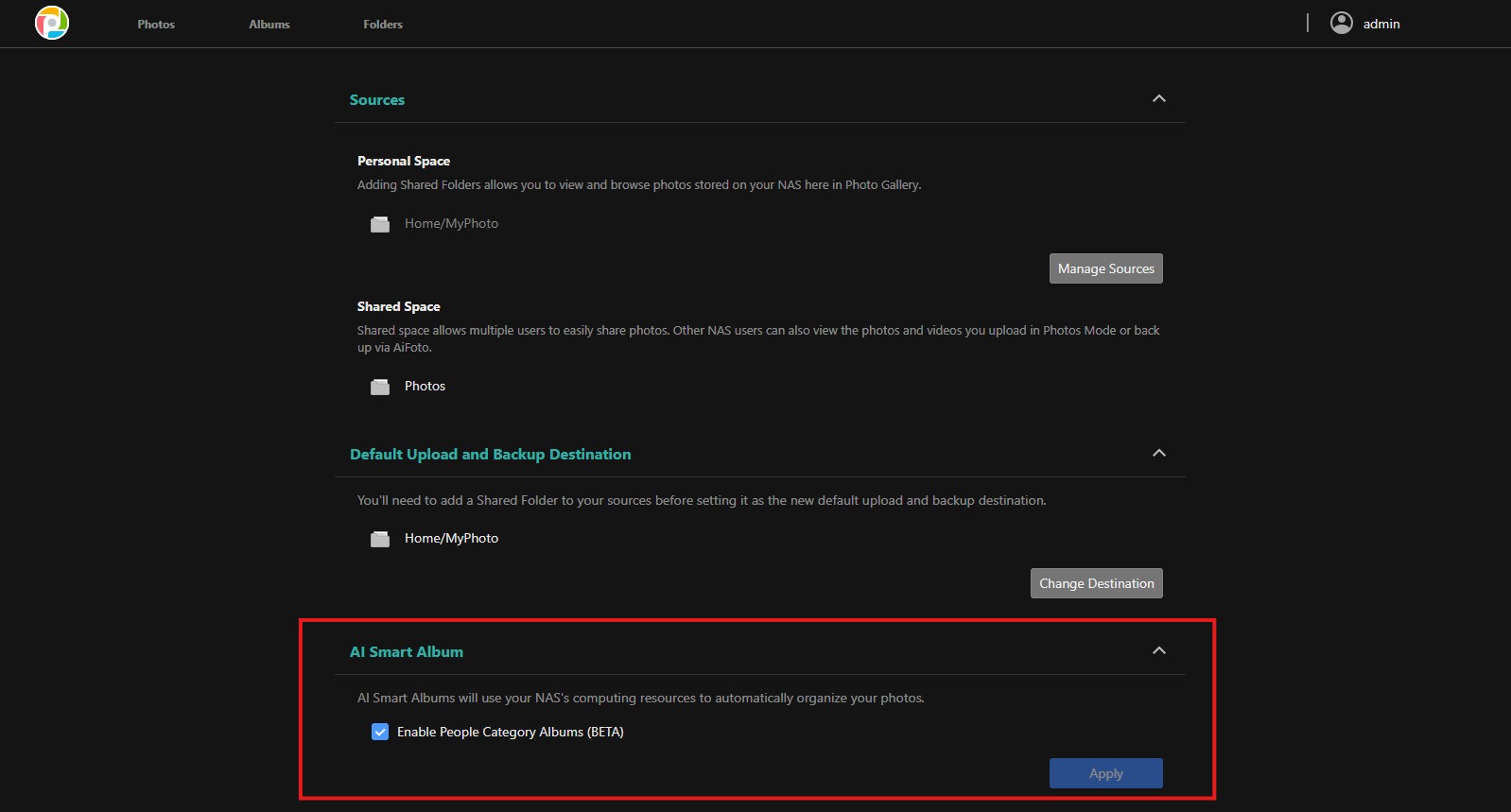
Task: Click the Sources section heading
Action: coord(377,100)
